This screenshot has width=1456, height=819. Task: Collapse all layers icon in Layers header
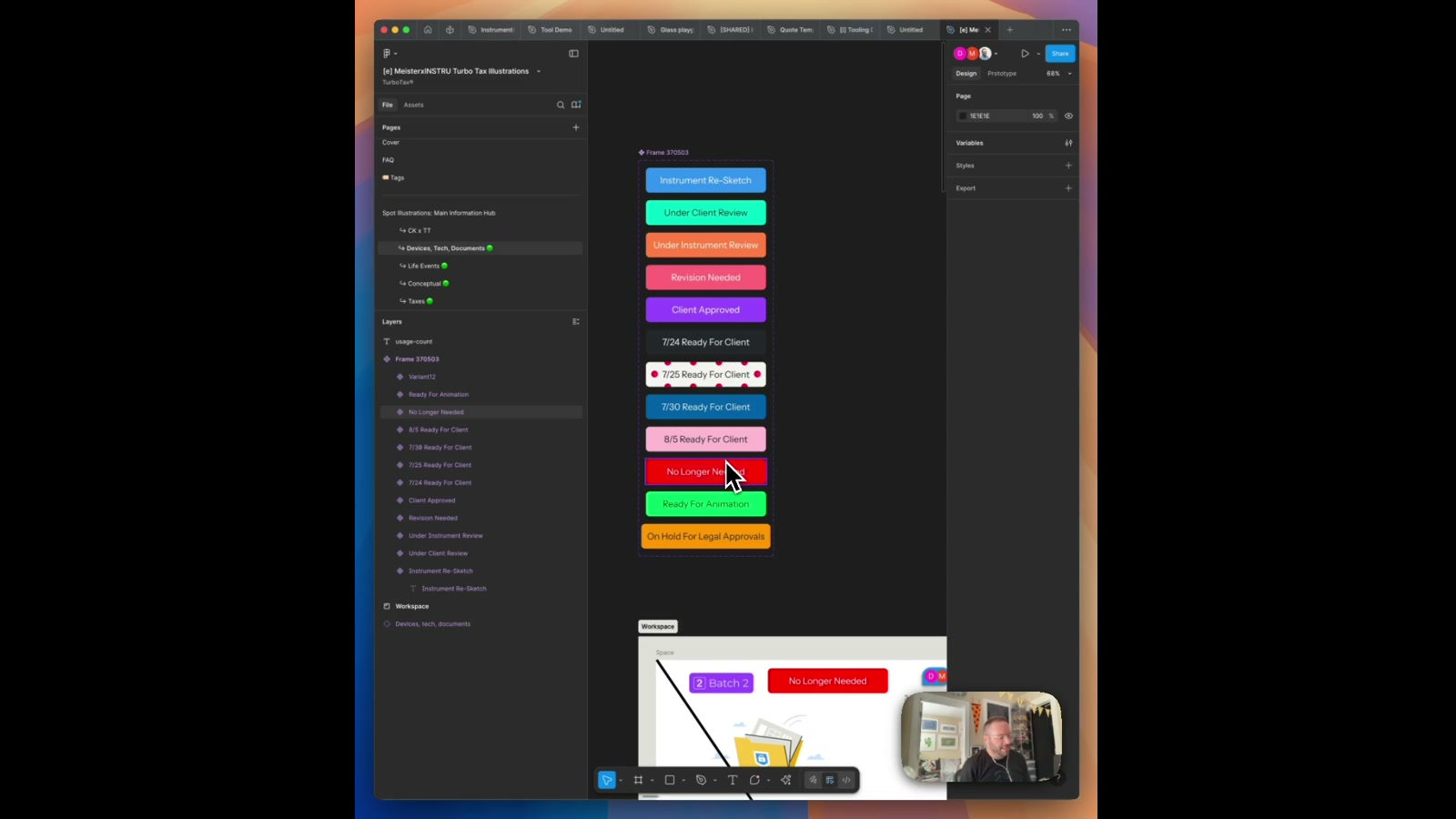(x=576, y=321)
